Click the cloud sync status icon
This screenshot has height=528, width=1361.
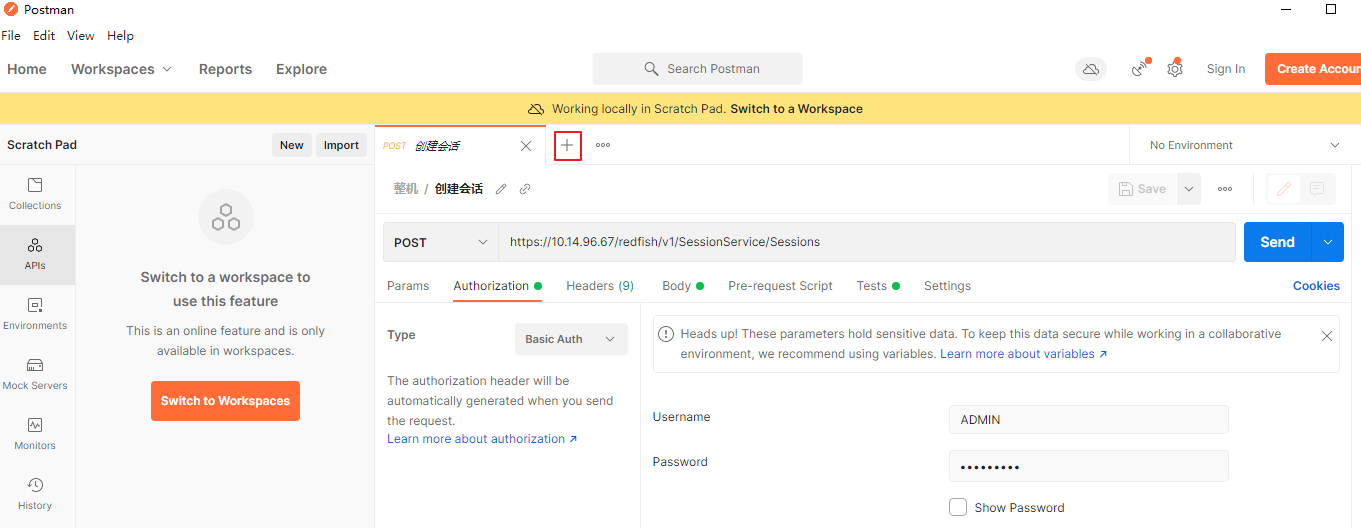(x=1091, y=69)
